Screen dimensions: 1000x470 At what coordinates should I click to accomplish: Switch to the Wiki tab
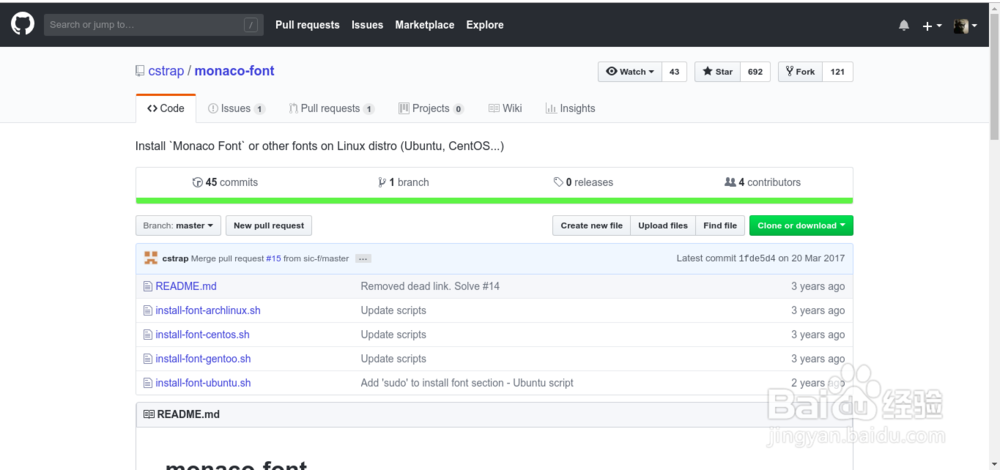[x=505, y=108]
